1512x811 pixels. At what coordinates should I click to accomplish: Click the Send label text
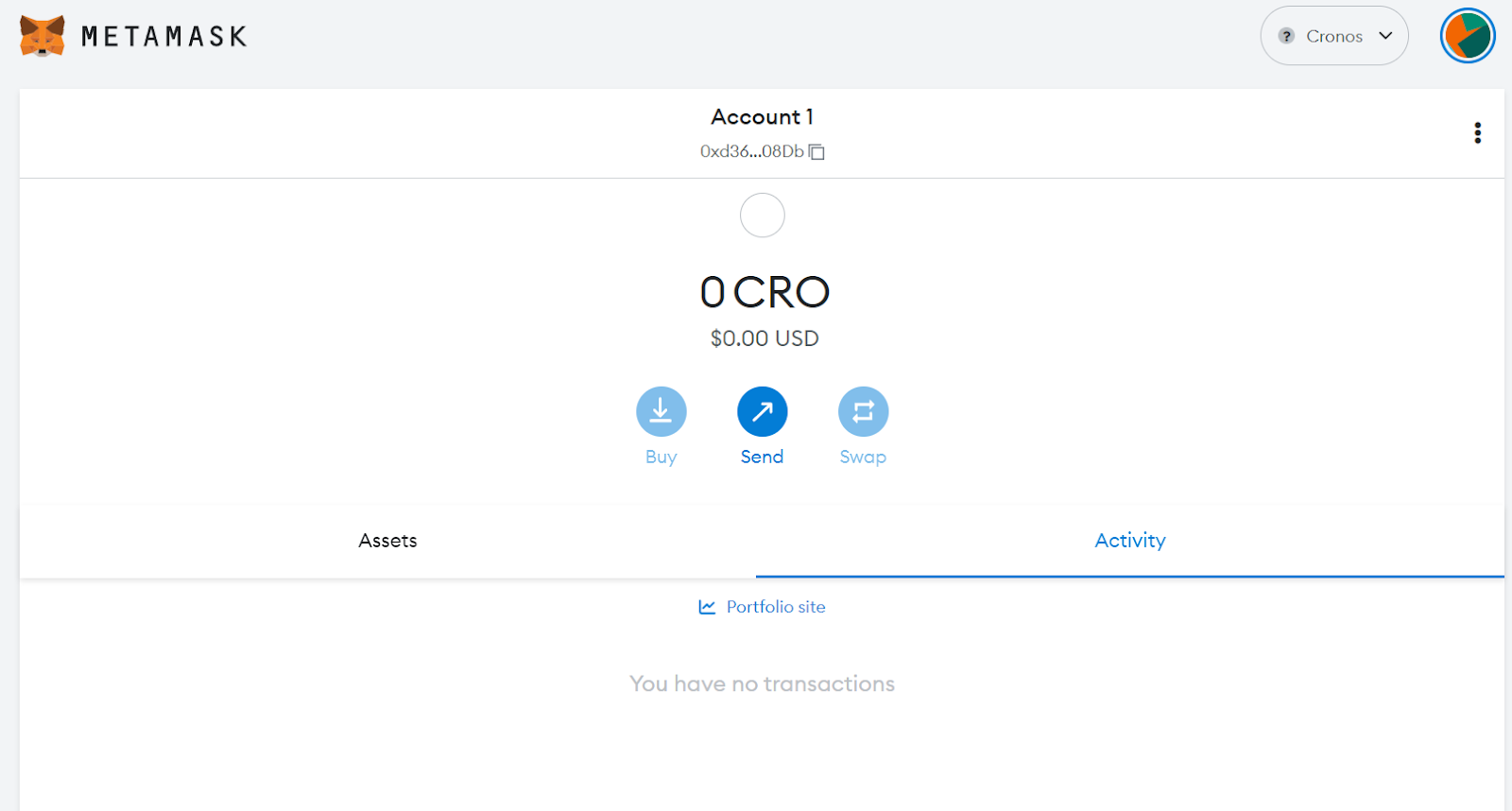pyautogui.click(x=763, y=457)
